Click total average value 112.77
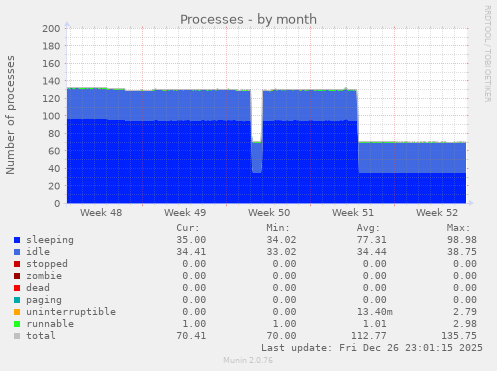Screen dimensions: 497x371 coord(368,336)
